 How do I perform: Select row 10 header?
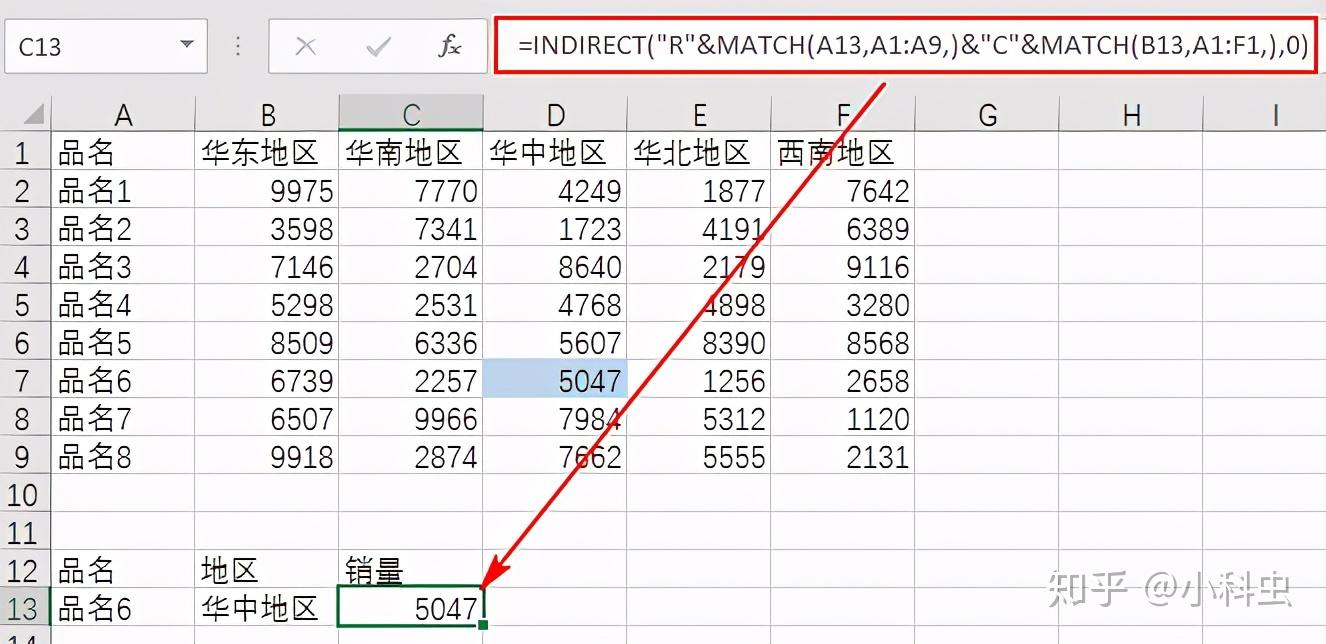25,494
